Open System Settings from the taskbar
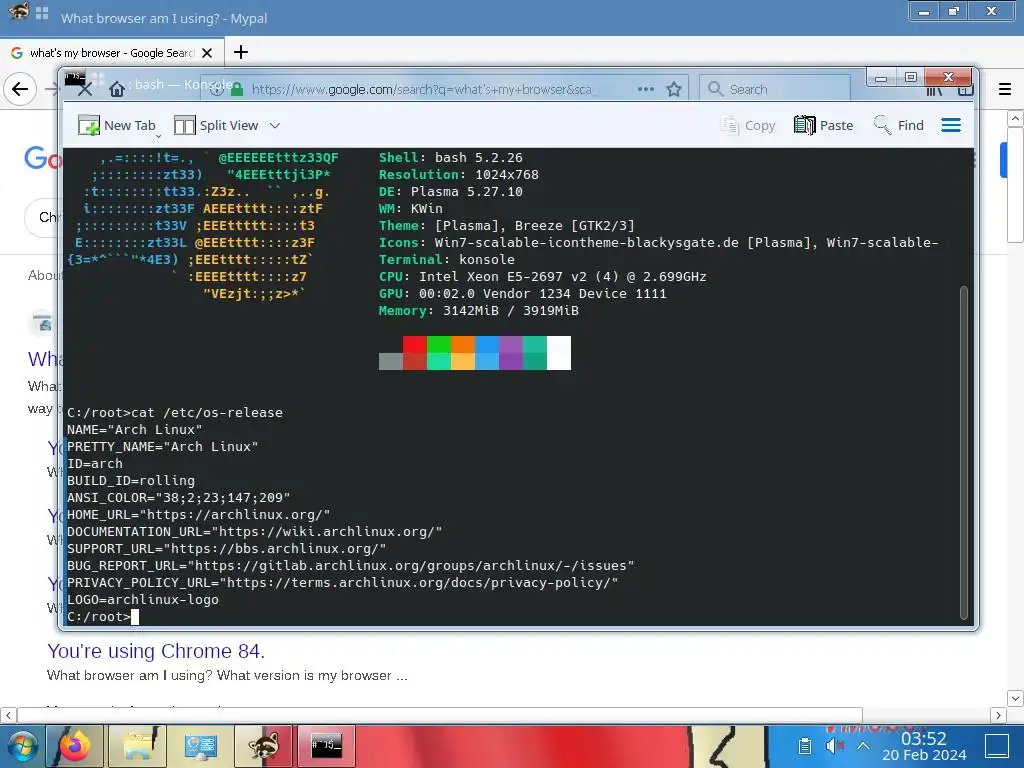This screenshot has height=768, width=1024. click(x=200, y=746)
